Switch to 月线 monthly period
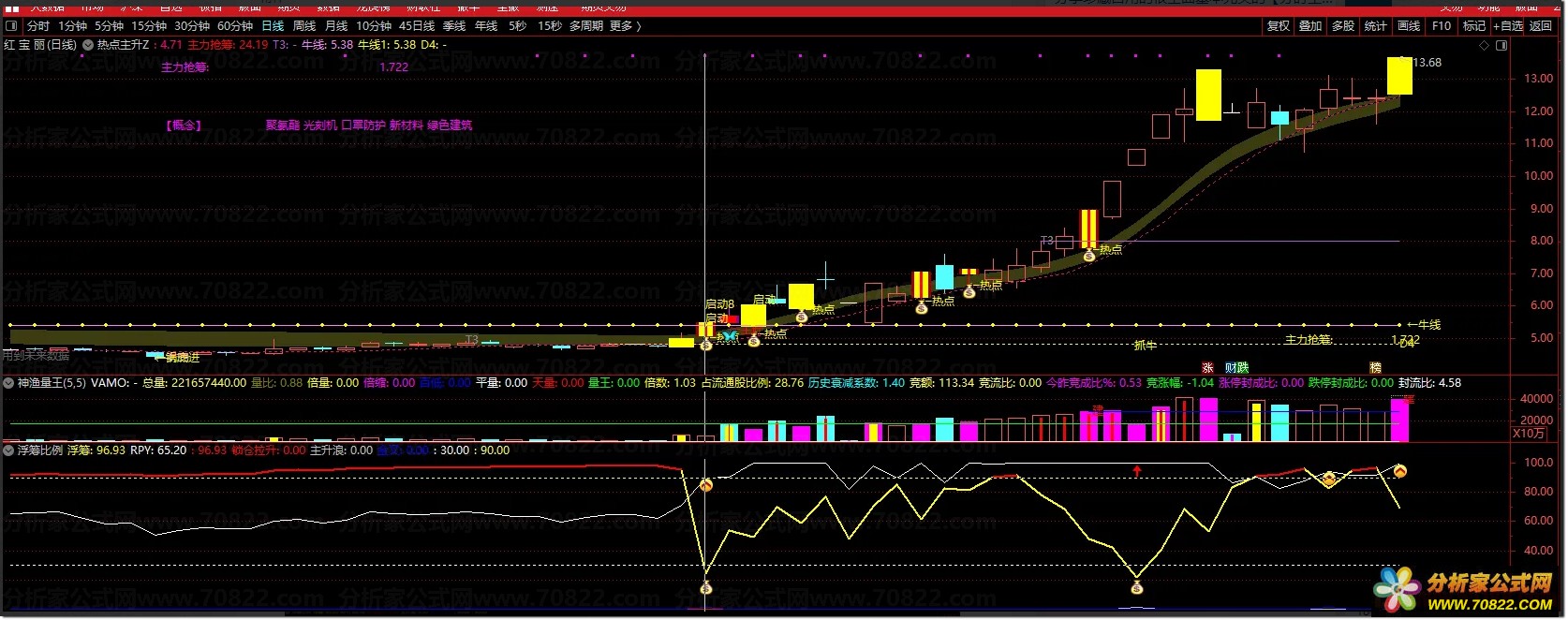This screenshot has height=620, width=1568. pos(336,26)
